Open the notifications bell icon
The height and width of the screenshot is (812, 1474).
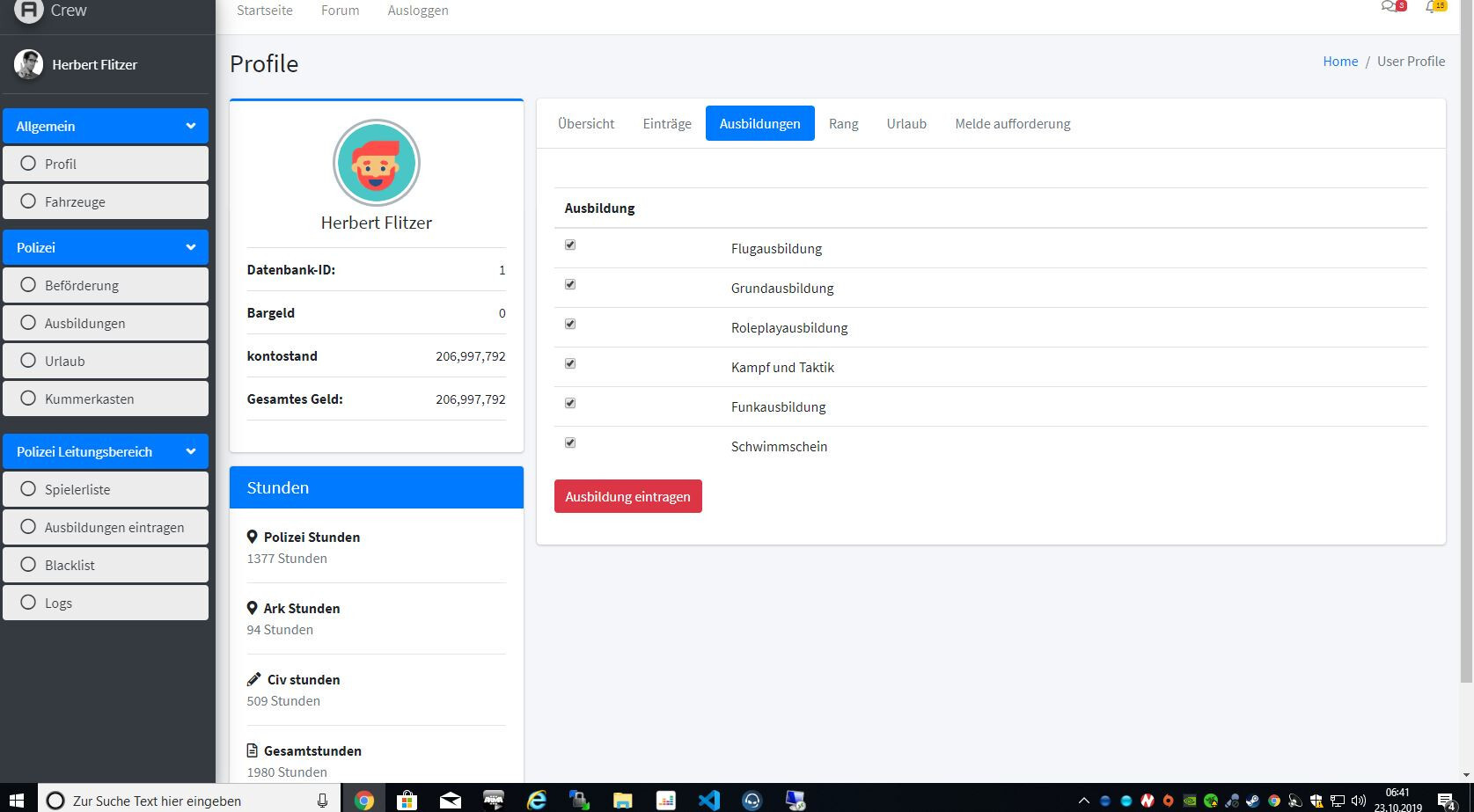1433,7
